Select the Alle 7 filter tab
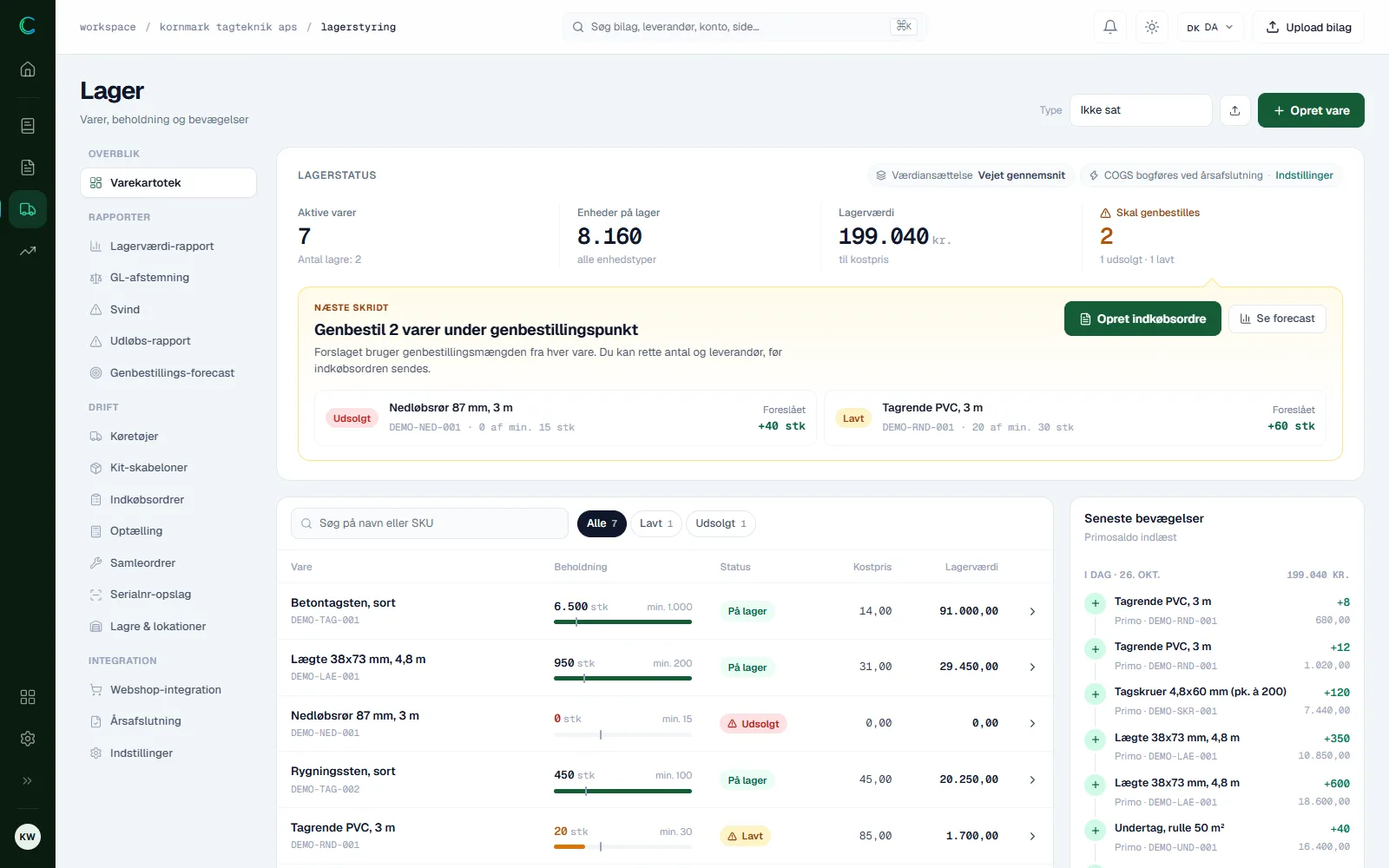 point(602,523)
